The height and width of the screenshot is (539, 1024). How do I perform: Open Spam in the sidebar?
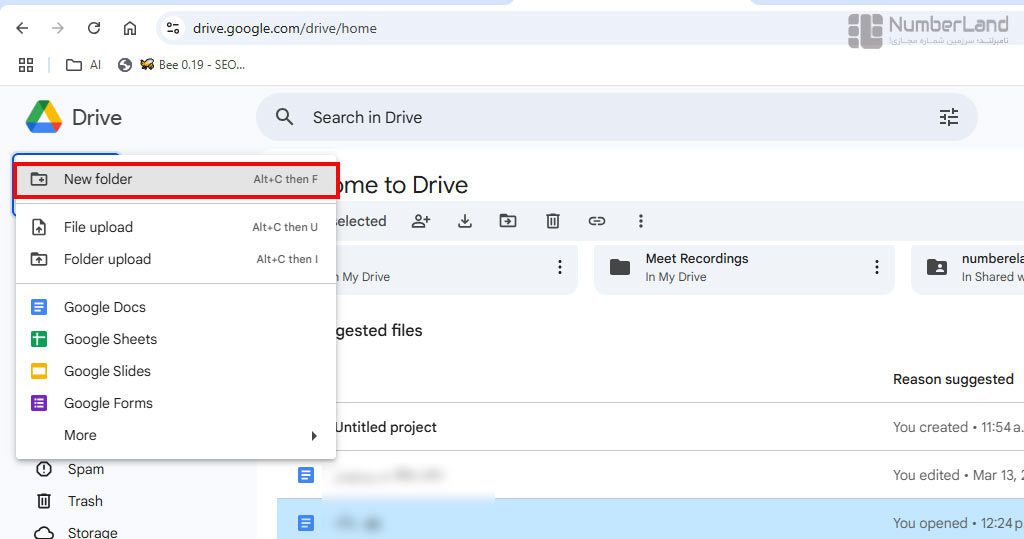tap(86, 469)
